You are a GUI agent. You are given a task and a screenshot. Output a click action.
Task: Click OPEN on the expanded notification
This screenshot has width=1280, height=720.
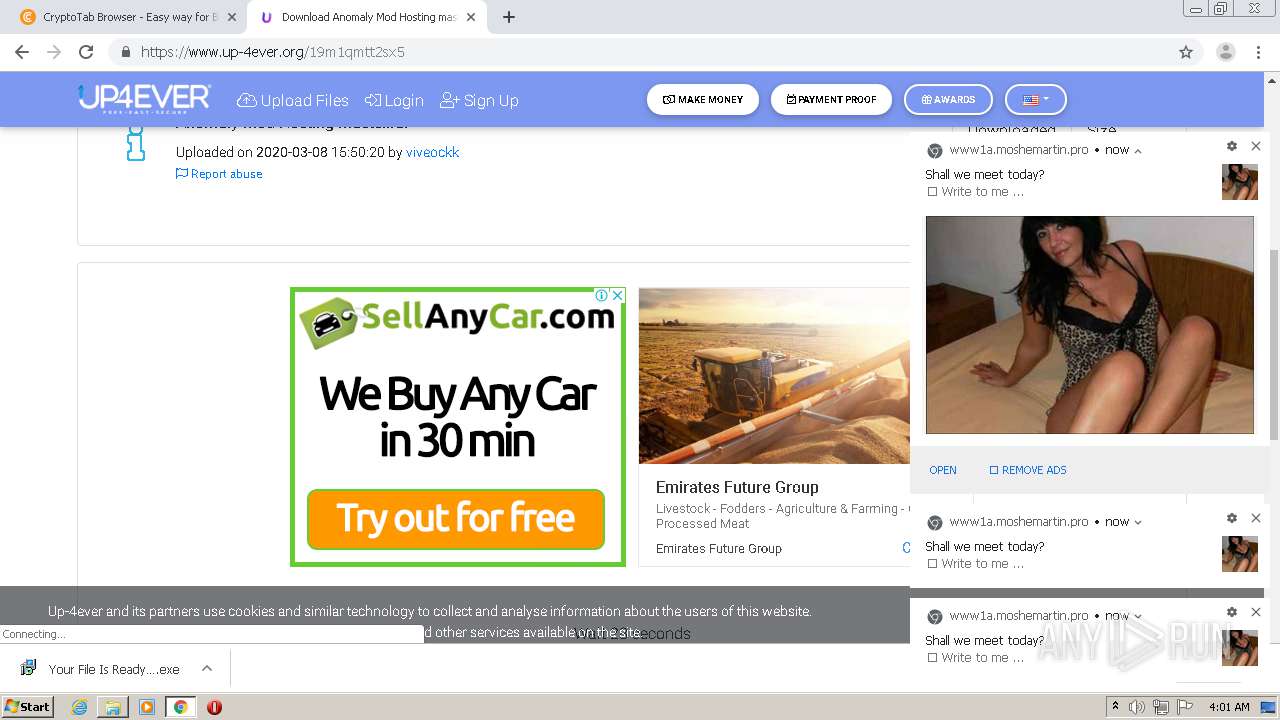point(943,470)
